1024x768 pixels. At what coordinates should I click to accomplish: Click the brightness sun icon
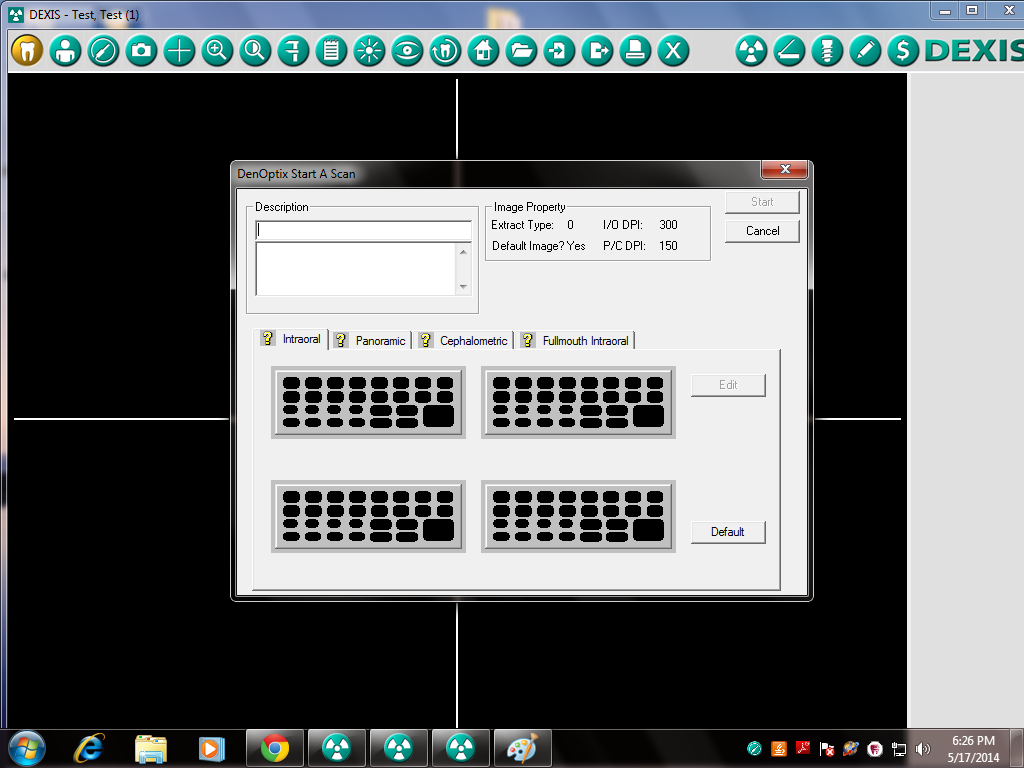tap(369, 50)
